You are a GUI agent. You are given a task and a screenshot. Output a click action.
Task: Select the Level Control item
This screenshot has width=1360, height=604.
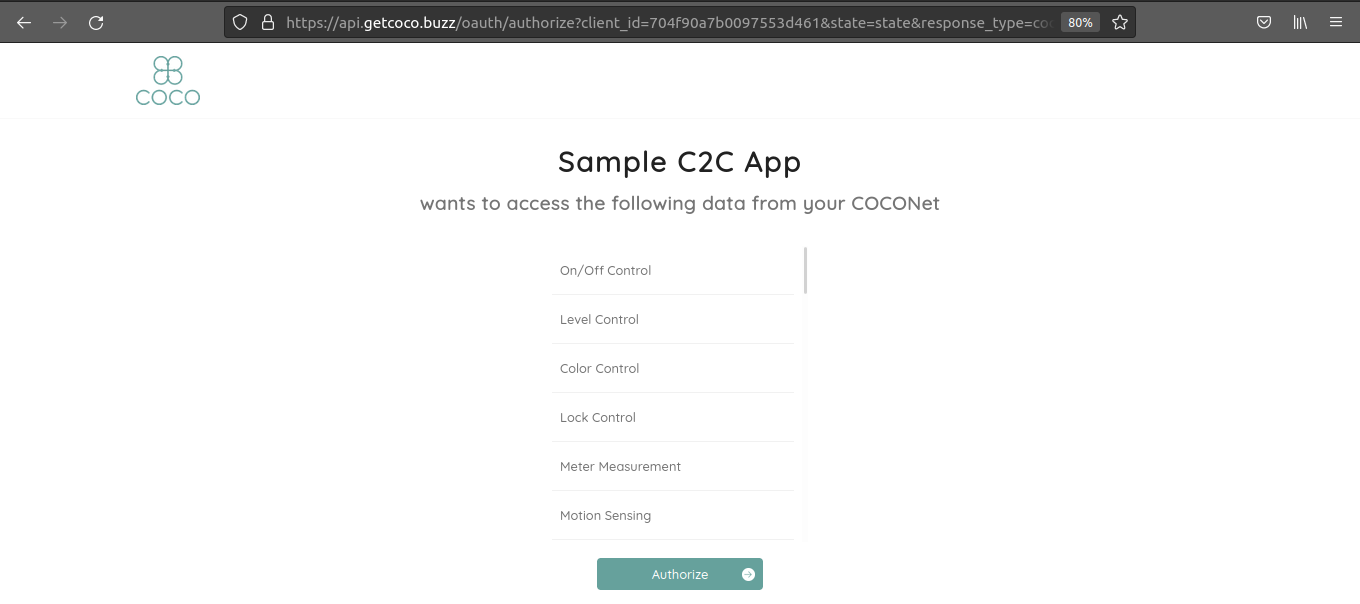(600, 320)
